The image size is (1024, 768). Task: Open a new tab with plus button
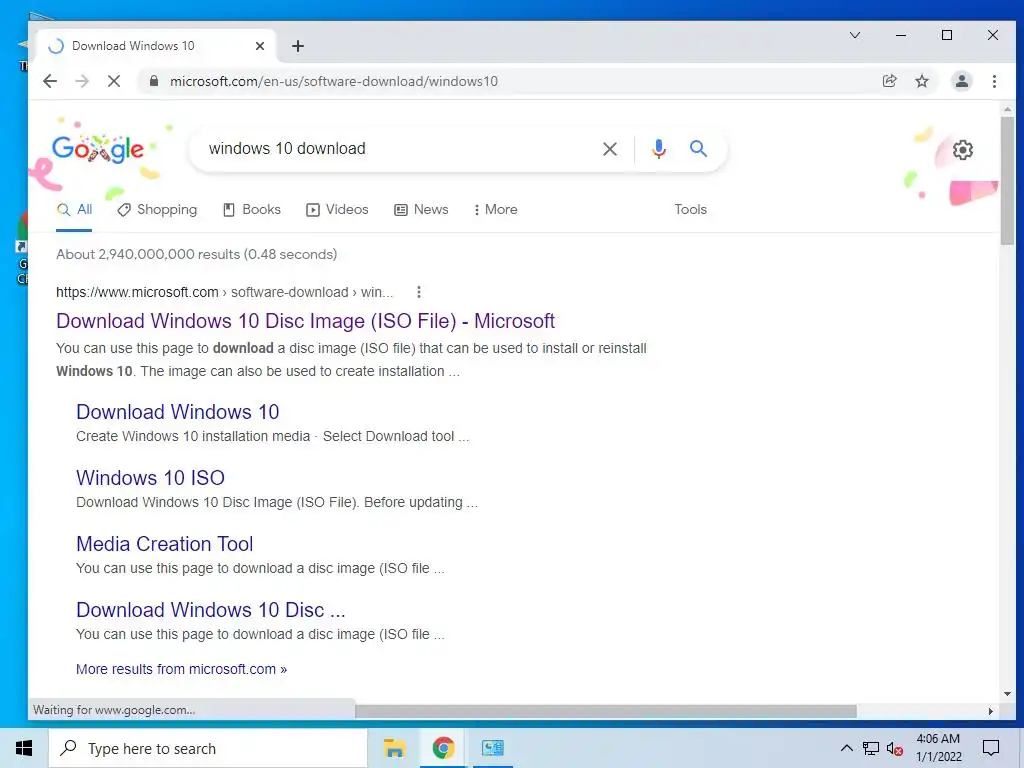pyautogui.click(x=298, y=46)
